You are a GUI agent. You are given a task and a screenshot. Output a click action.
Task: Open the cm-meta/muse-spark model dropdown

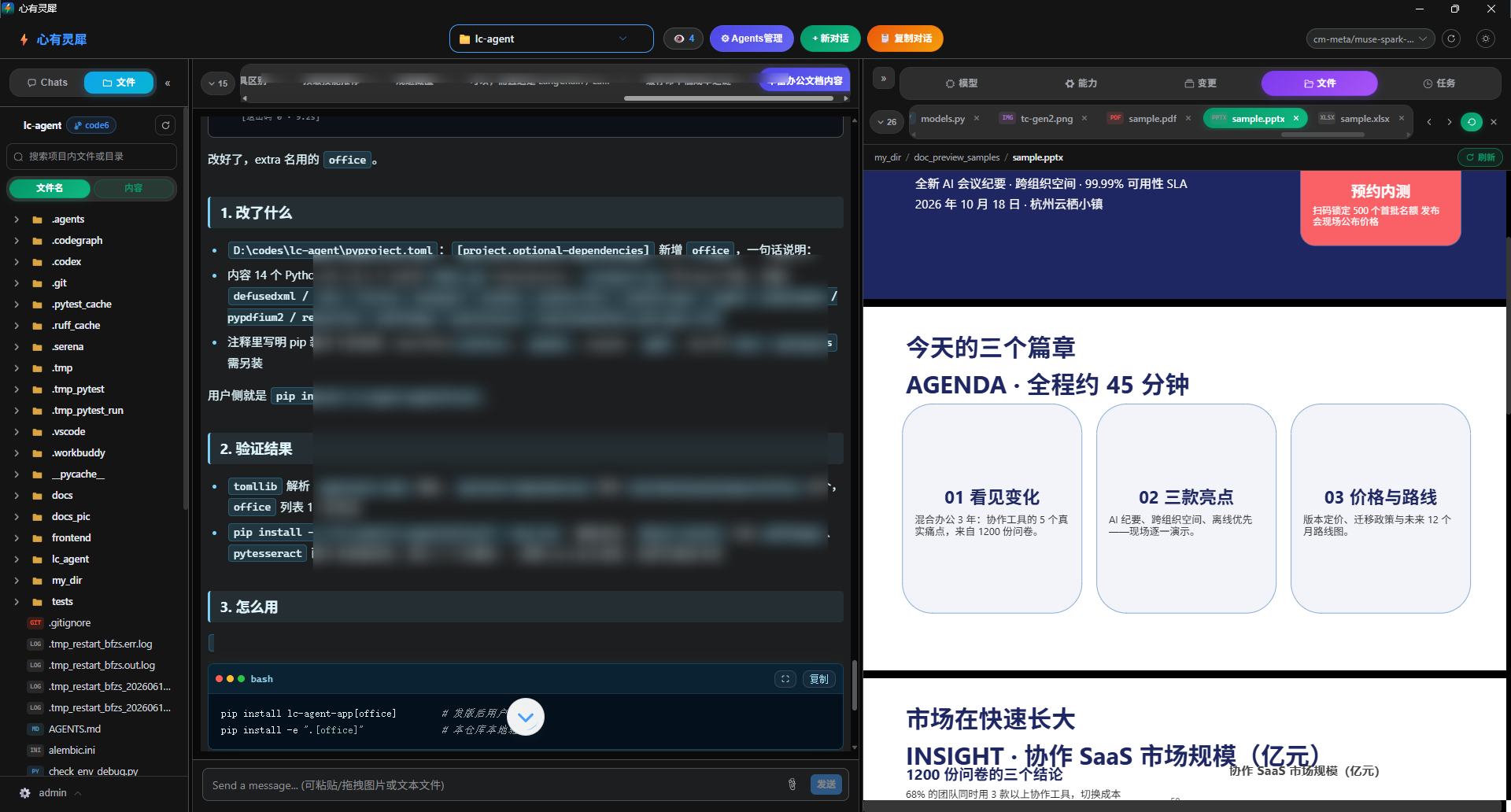pos(1370,39)
